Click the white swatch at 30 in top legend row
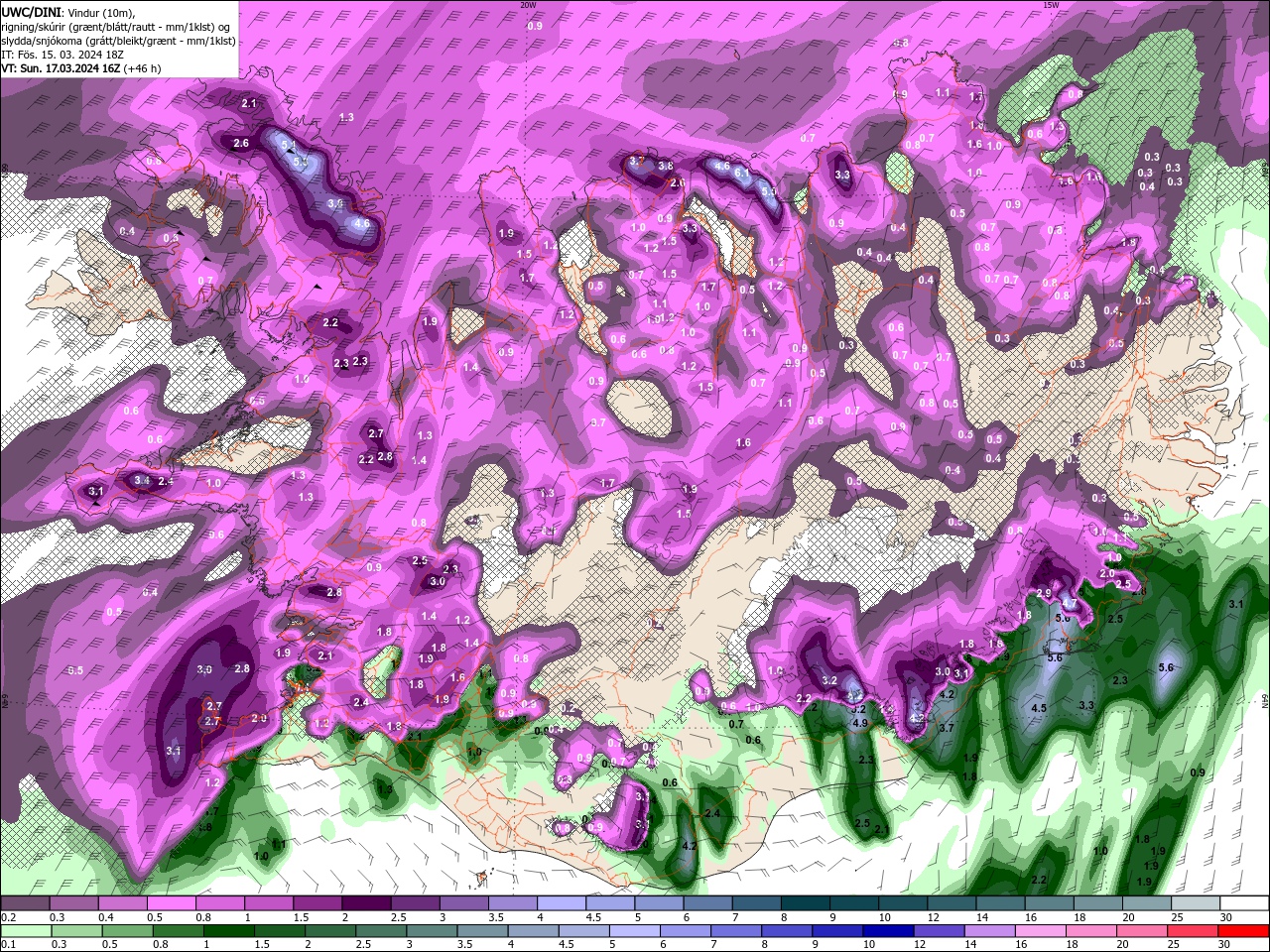This screenshot has width=1270, height=952. (x=1244, y=903)
